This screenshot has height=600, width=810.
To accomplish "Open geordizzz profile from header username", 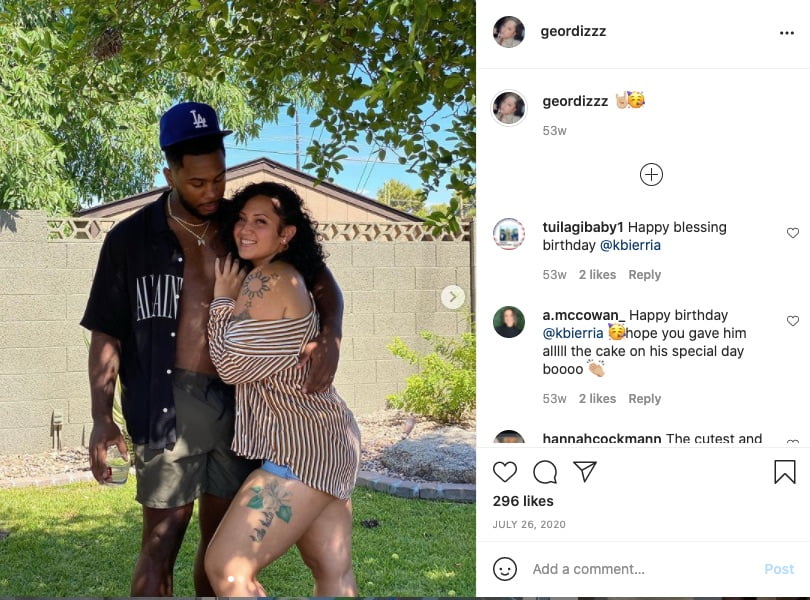I will [x=573, y=32].
